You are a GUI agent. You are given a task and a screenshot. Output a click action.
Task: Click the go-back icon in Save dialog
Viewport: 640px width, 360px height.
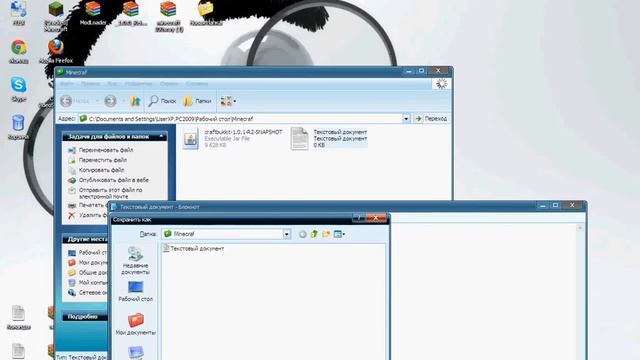click(x=302, y=234)
